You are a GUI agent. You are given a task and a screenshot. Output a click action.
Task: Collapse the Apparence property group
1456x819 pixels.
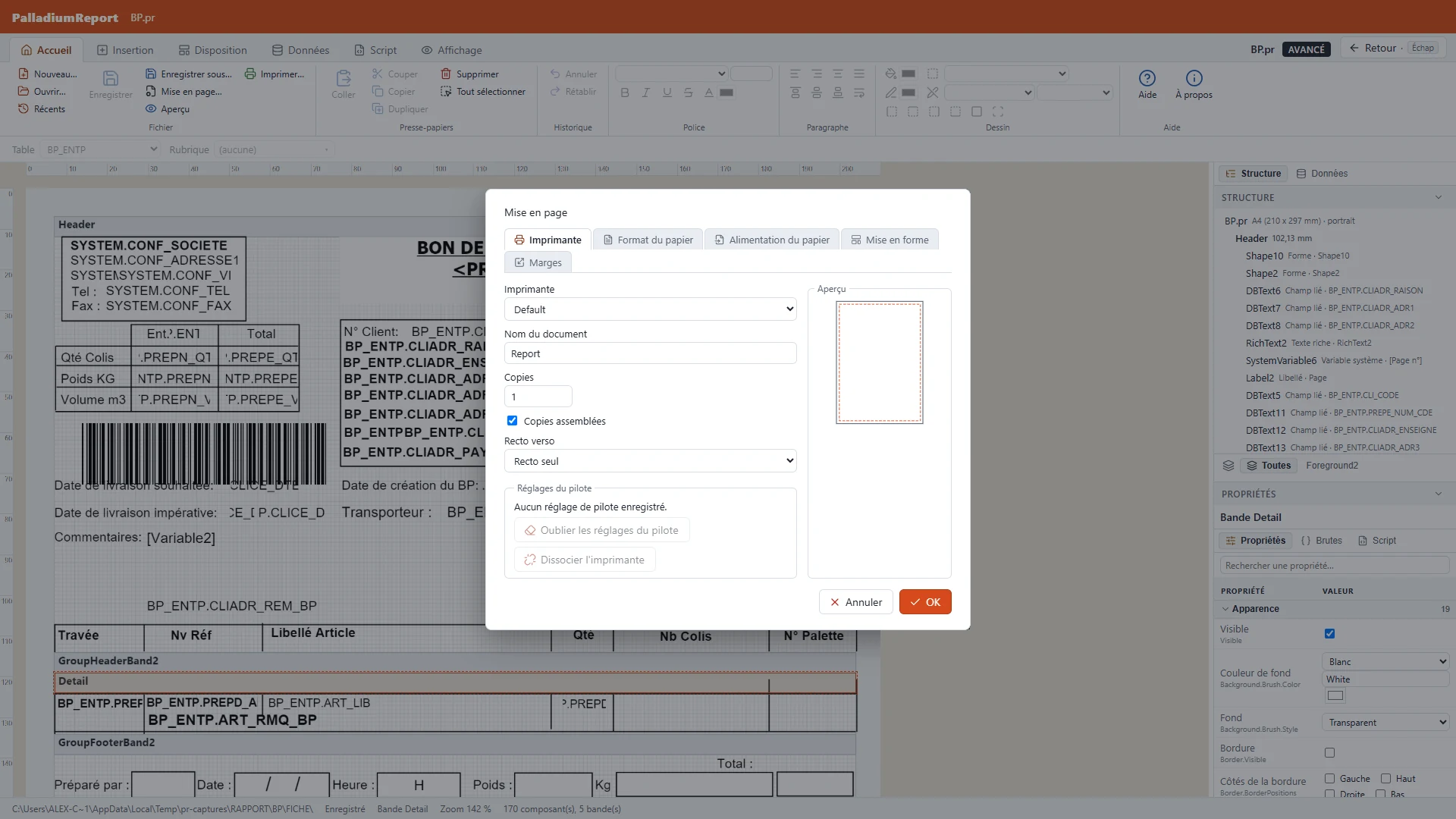click(1225, 608)
